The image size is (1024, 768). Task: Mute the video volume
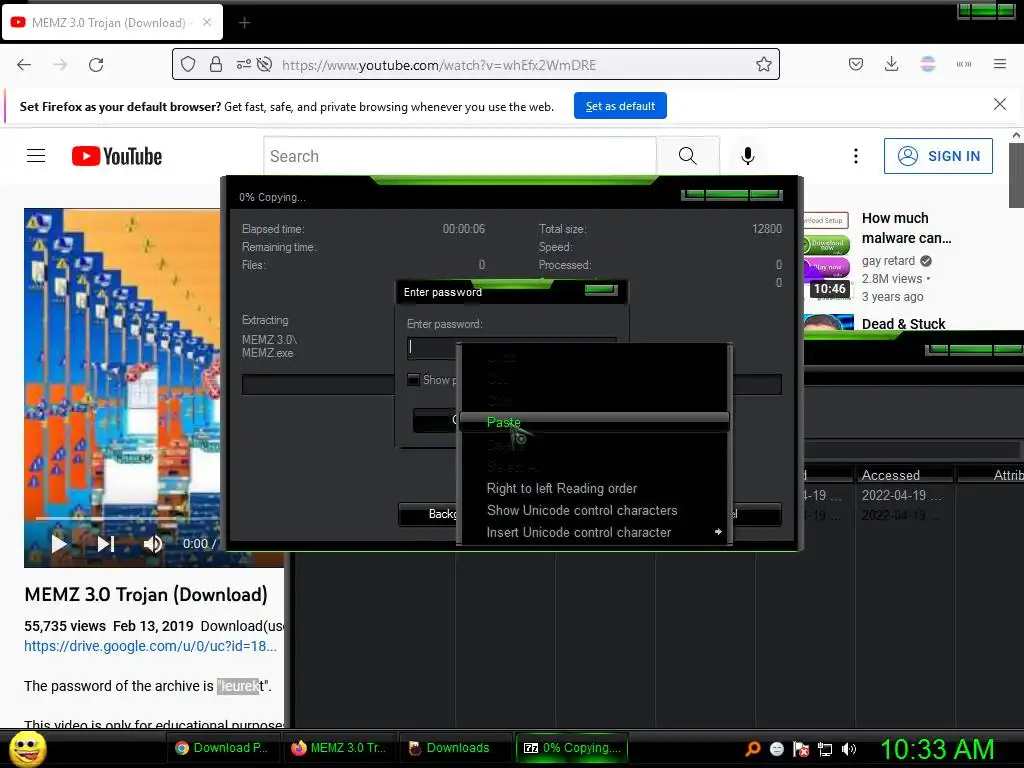coord(152,543)
